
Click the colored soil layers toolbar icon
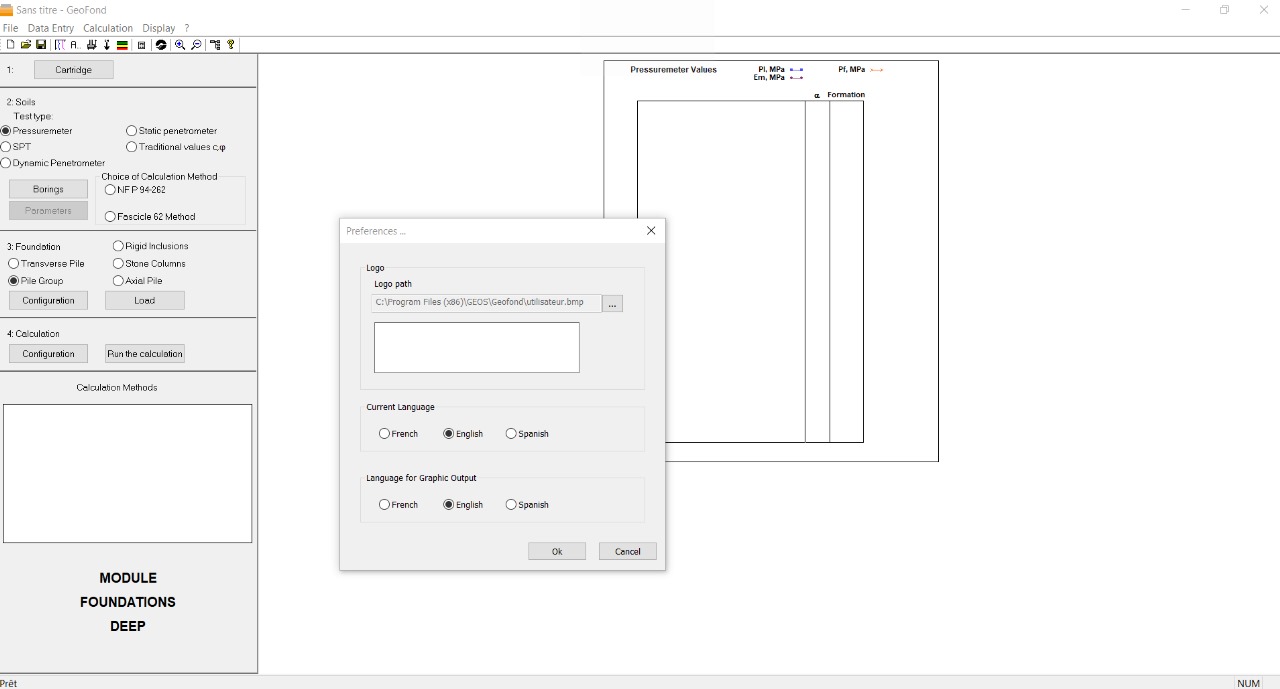122,45
